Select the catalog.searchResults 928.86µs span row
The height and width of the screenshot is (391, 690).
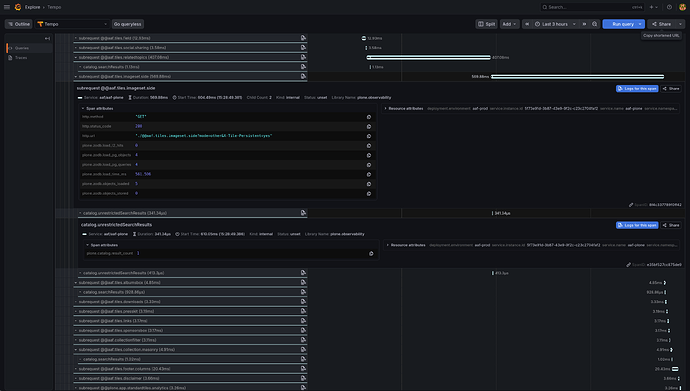pyautogui.click(x=192, y=292)
